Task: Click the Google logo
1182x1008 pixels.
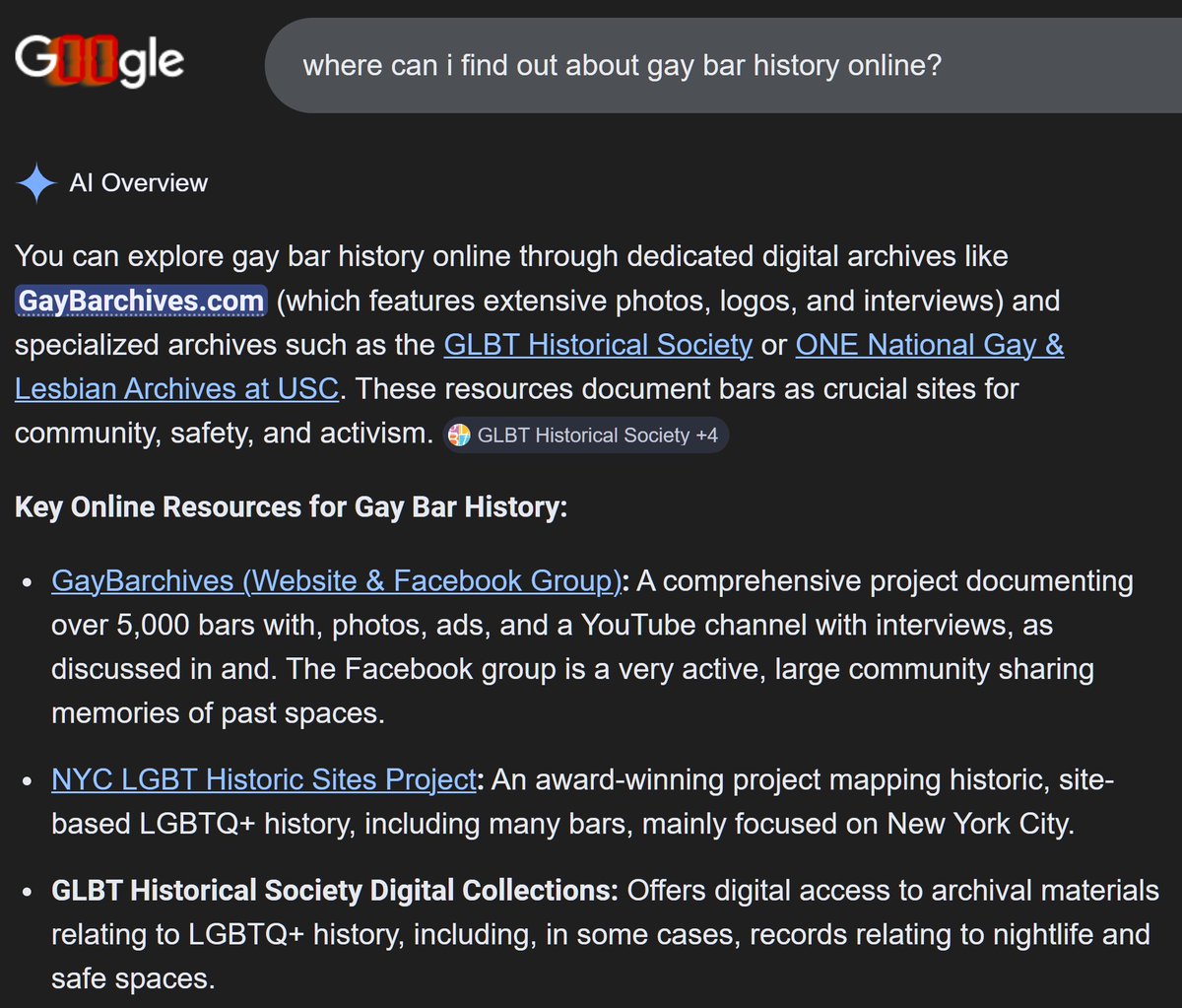Action: click(100, 61)
